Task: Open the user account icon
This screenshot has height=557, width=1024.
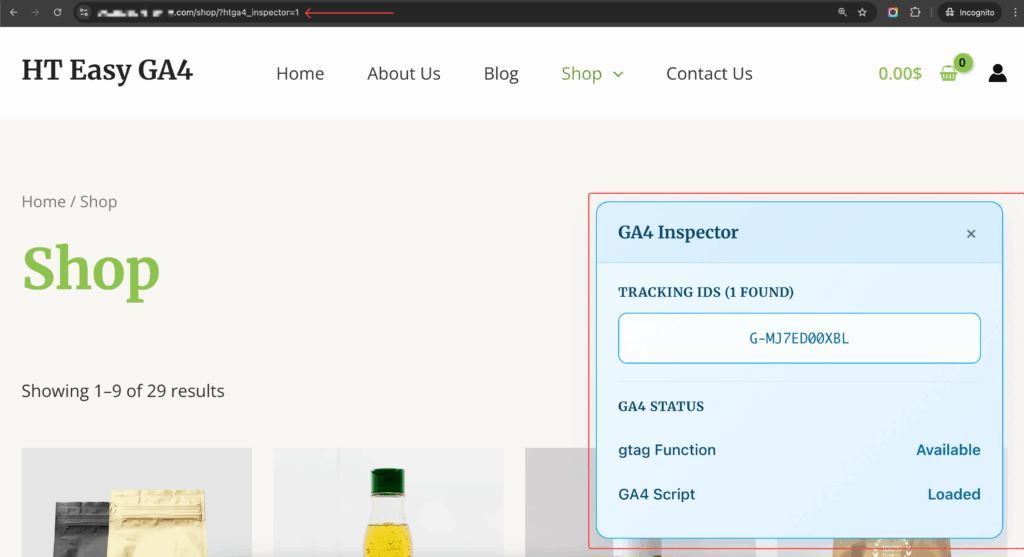Action: point(997,72)
